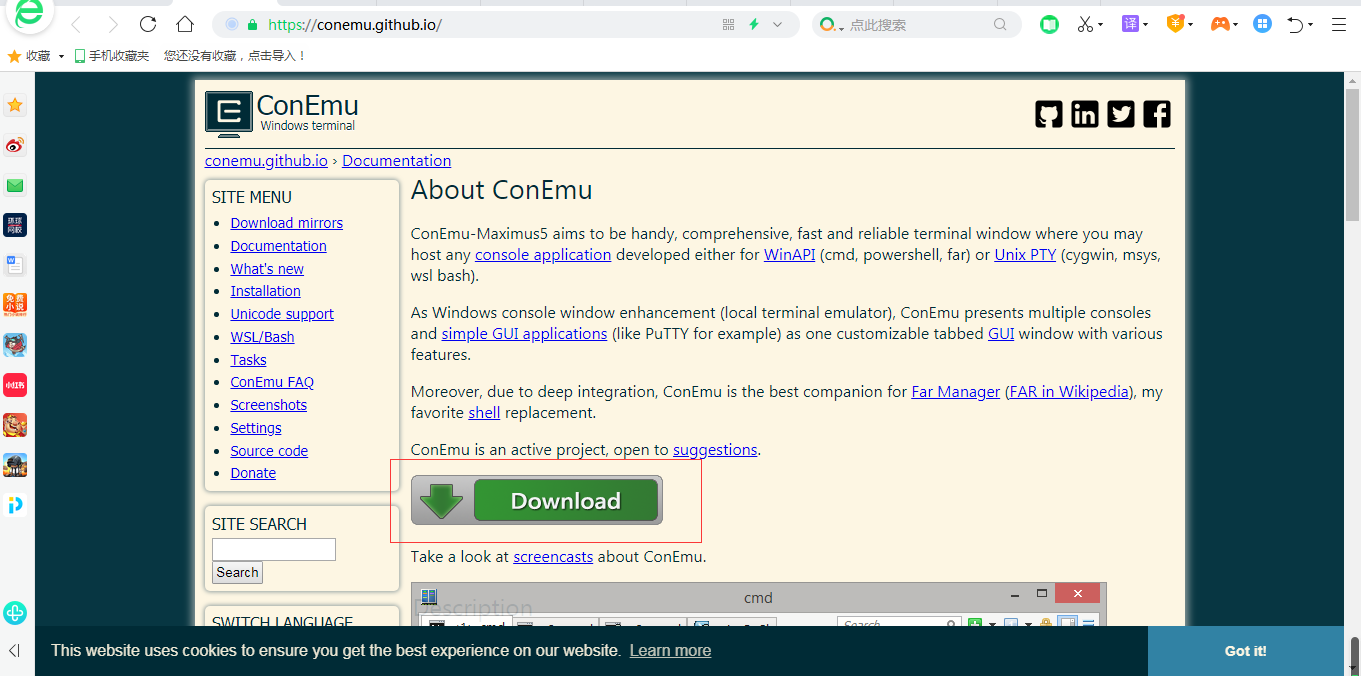The height and width of the screenshot is (676, 1361).
Task: Click the orange shield wallet icon
Action: 1175,24
